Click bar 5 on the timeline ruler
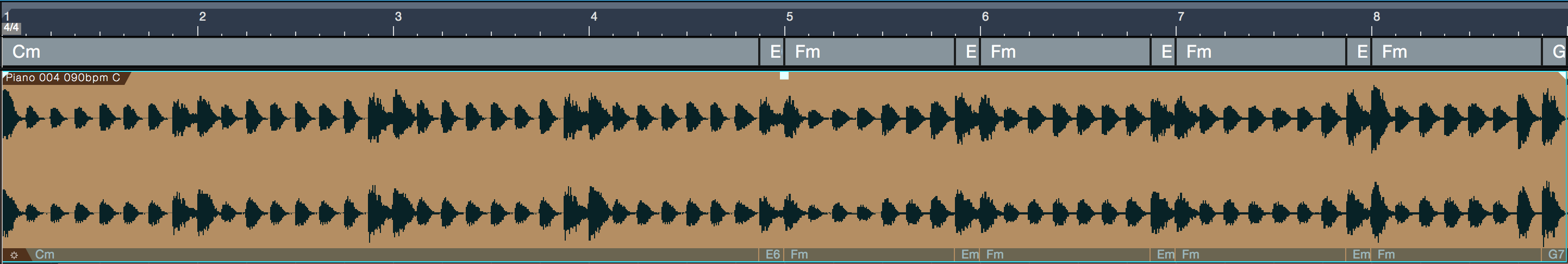Viewport: 1568px width, 264px height. (x=790, y=16)
